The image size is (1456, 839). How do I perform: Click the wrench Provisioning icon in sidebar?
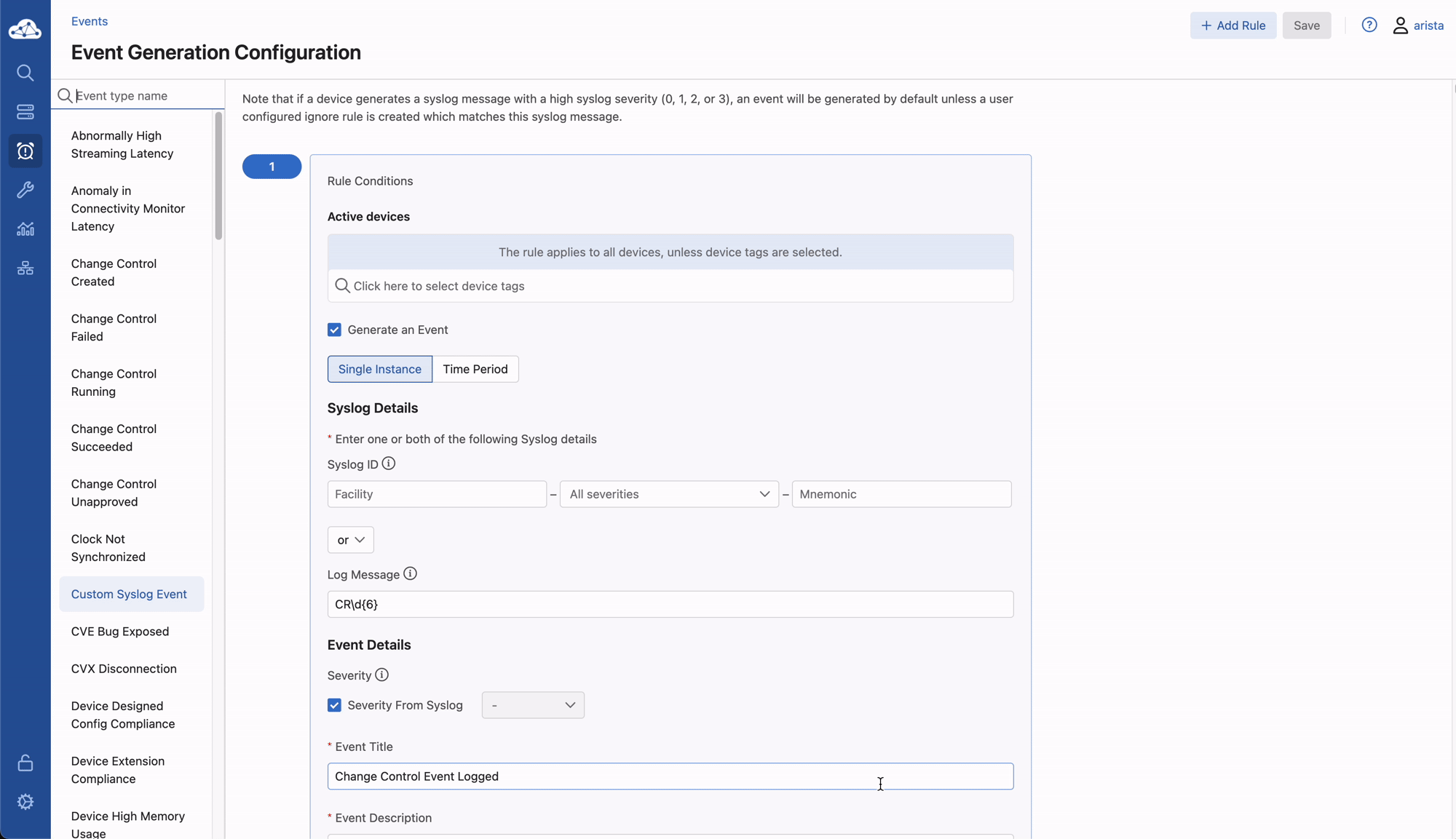(25, 190)
